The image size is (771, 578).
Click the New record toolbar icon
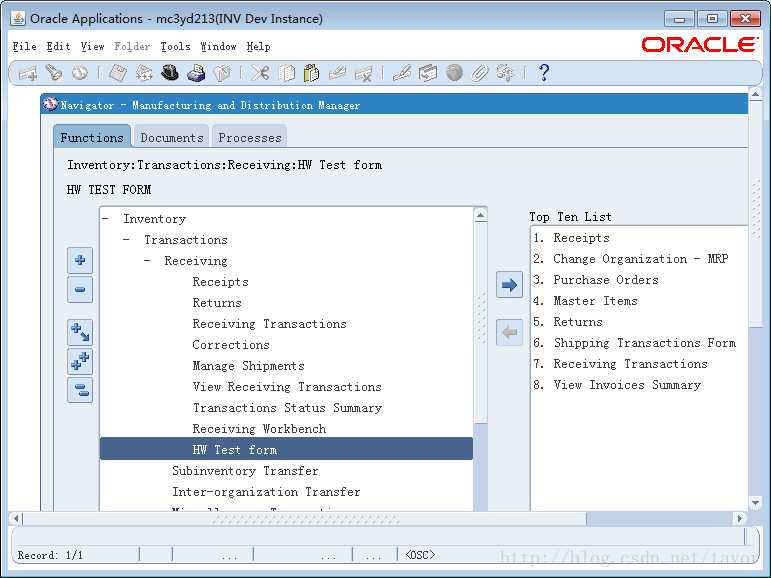pos(28,74)
